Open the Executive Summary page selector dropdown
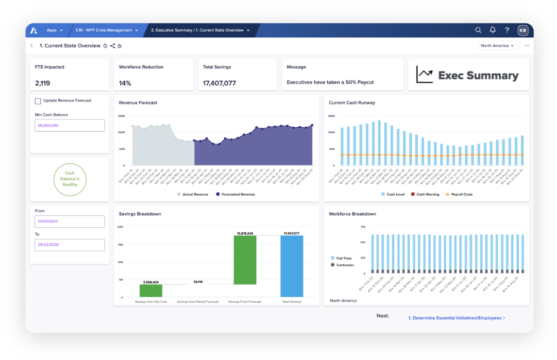Viewport: 557px width, 360px height. (200, 30)
